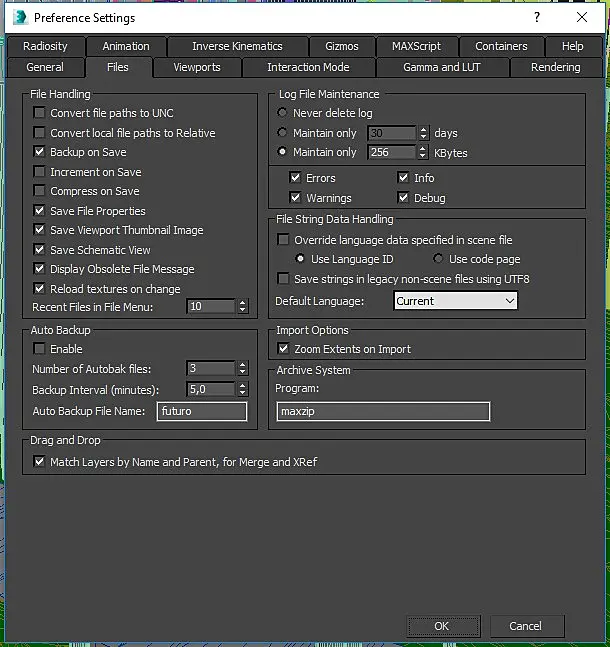Click the Recent Files in File Menu field

[211, 306]
